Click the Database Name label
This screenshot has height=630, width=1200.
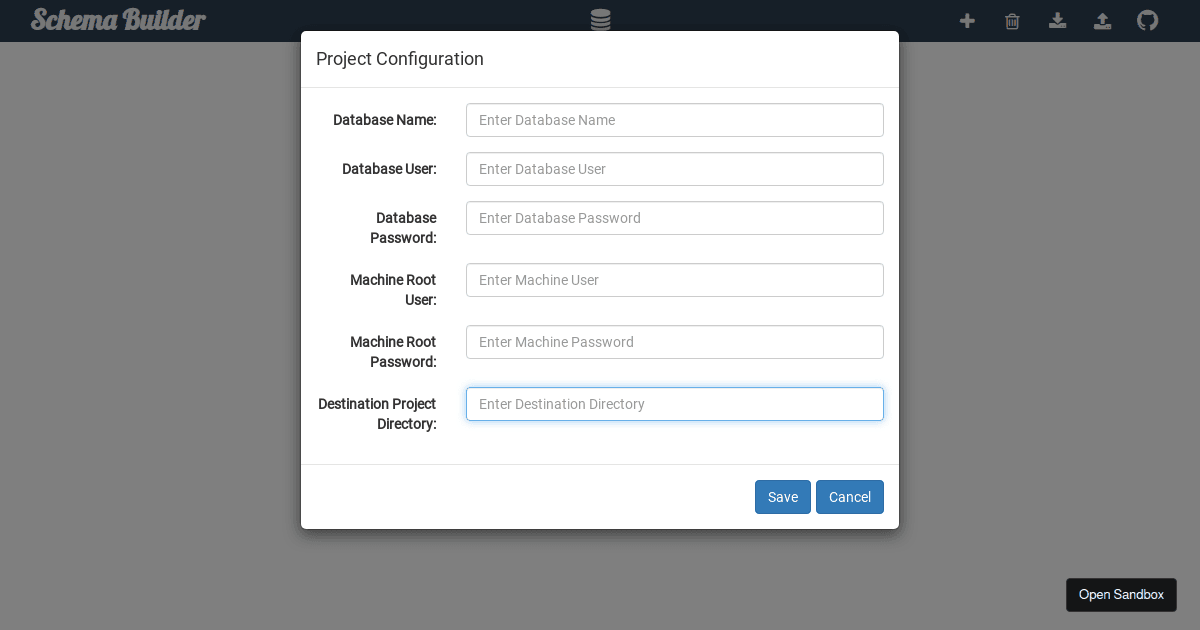point(385,119)
